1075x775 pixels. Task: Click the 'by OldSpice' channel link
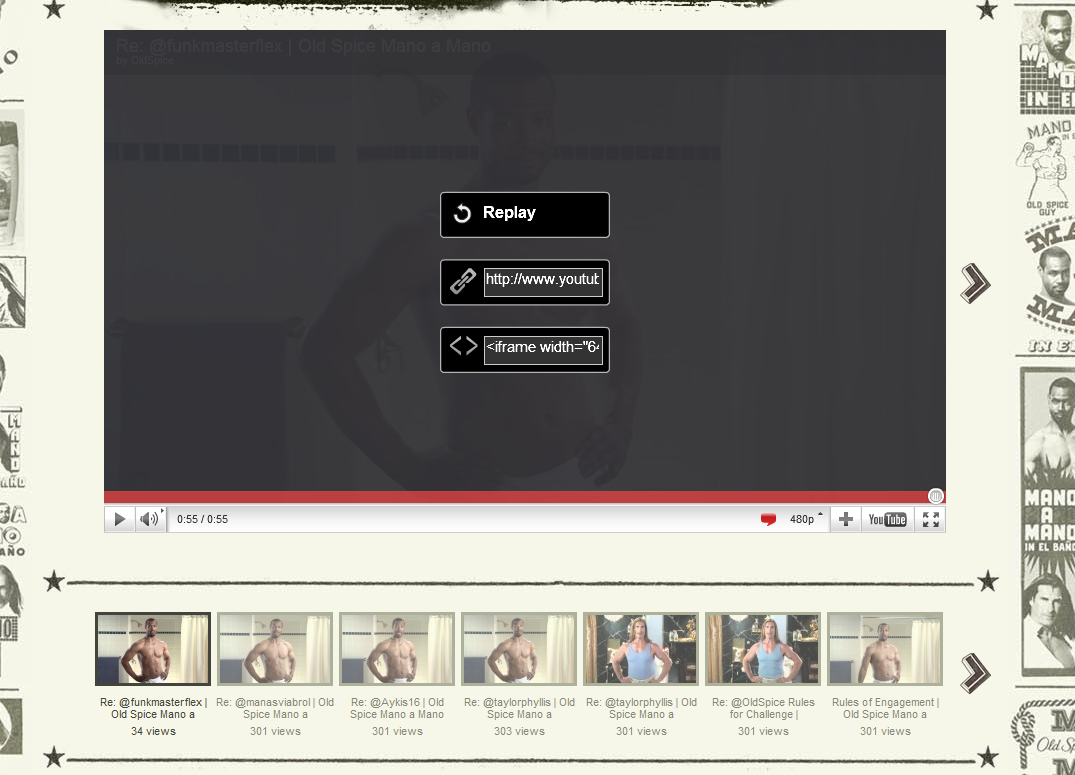point(145,60)
